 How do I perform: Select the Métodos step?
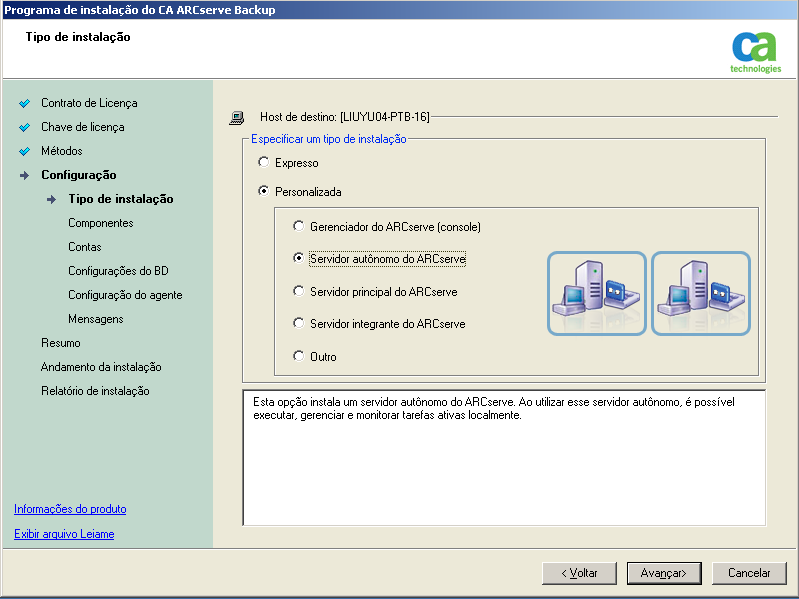pos(62,151)
